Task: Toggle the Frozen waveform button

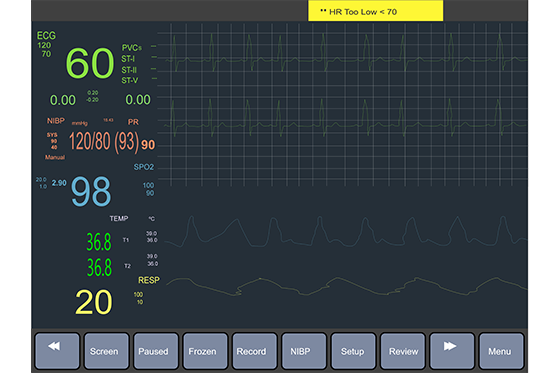Action: pos(205,351)
